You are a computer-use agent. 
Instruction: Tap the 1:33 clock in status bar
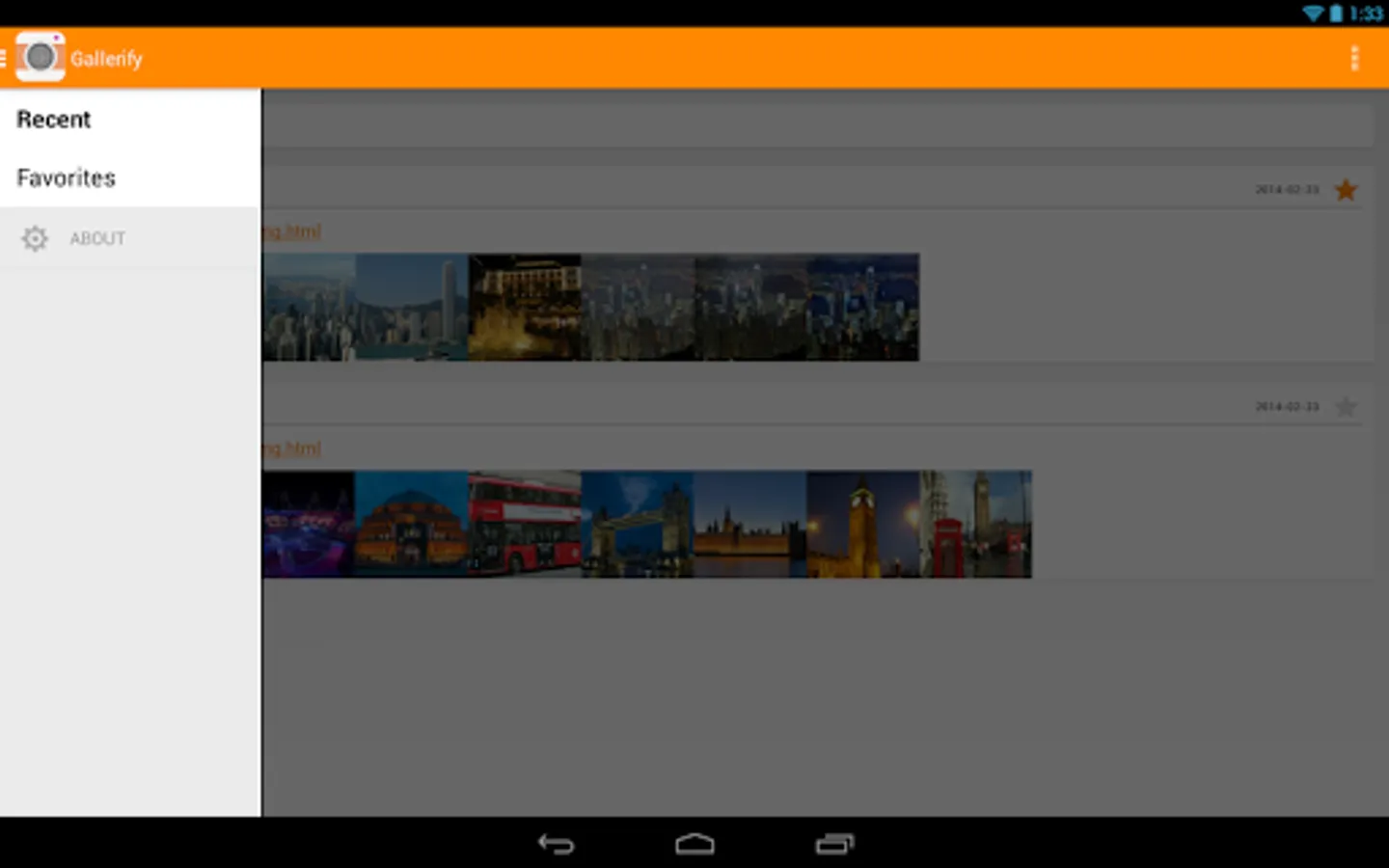pyautogui.click(x=1366, y=14)
